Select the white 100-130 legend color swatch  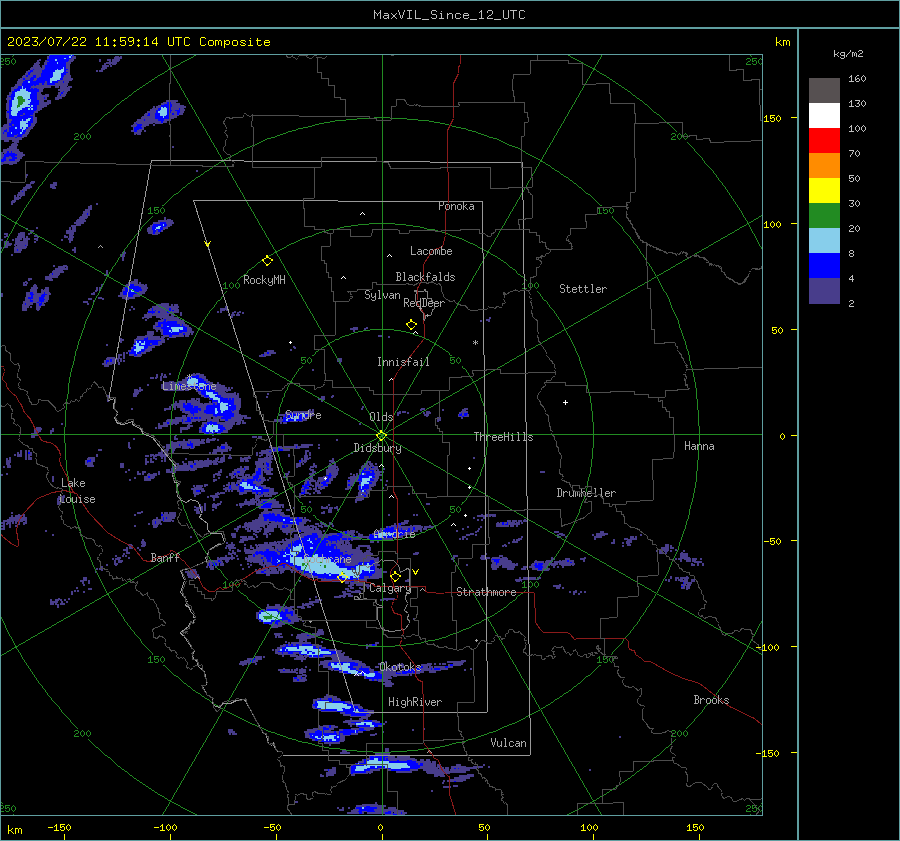824,115
